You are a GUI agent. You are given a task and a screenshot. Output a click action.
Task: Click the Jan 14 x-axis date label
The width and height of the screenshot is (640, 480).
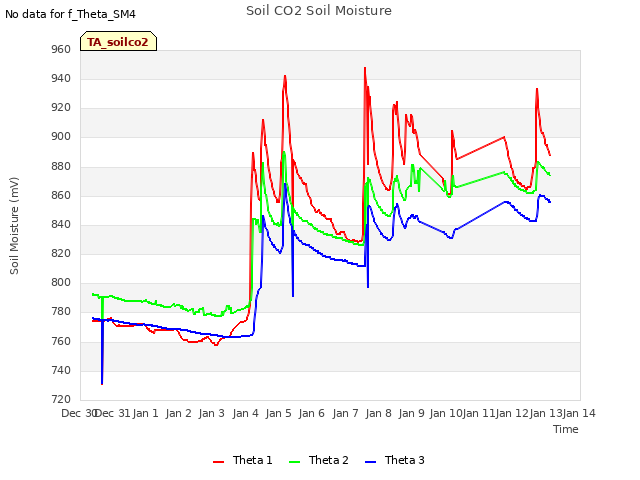(x=579, y=413)
